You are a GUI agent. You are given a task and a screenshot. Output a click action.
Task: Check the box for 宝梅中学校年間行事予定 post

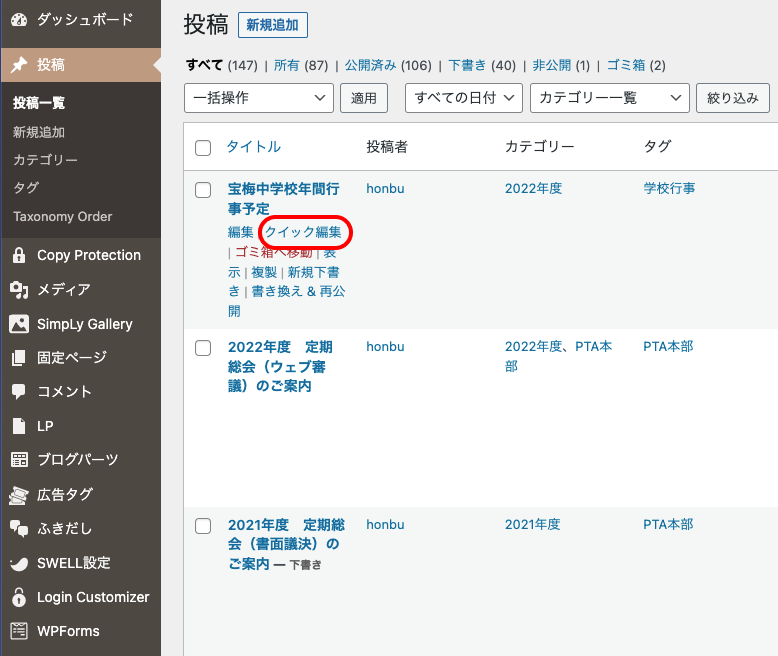[x=203, y=189]
